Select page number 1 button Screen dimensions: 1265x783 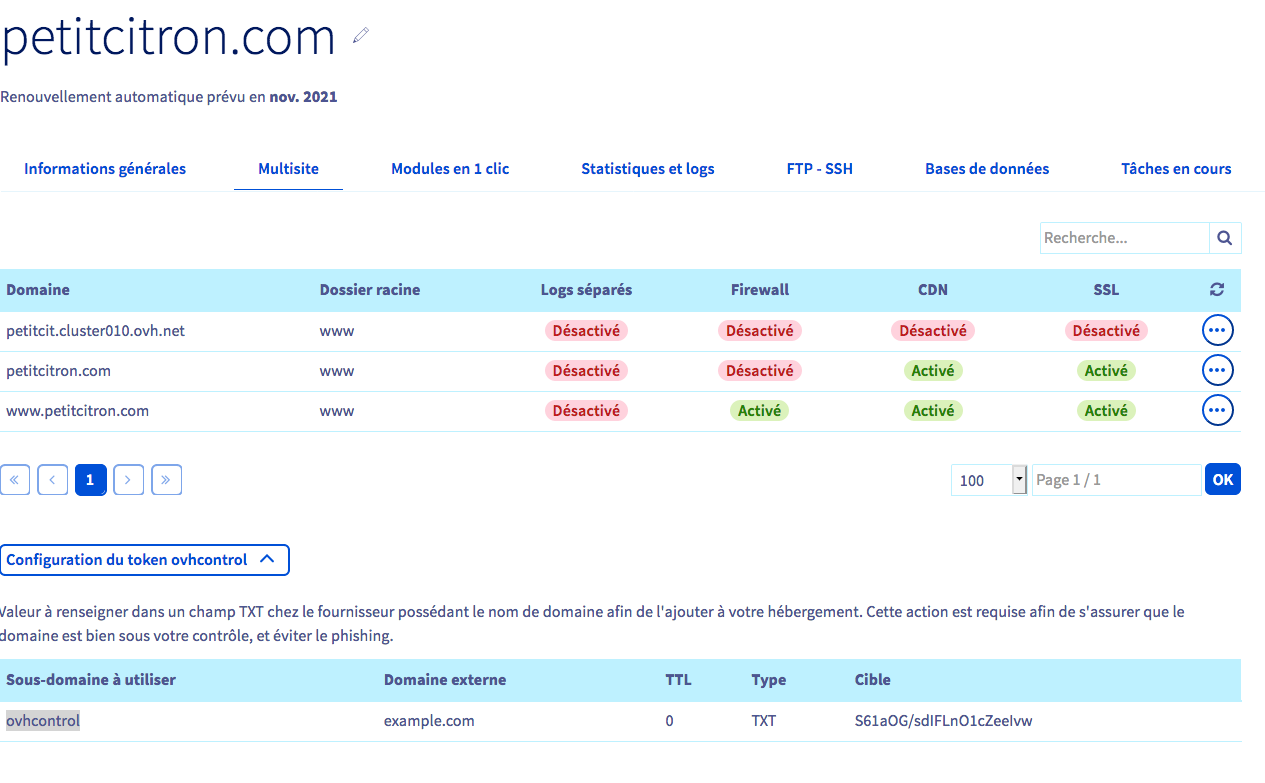90,480
